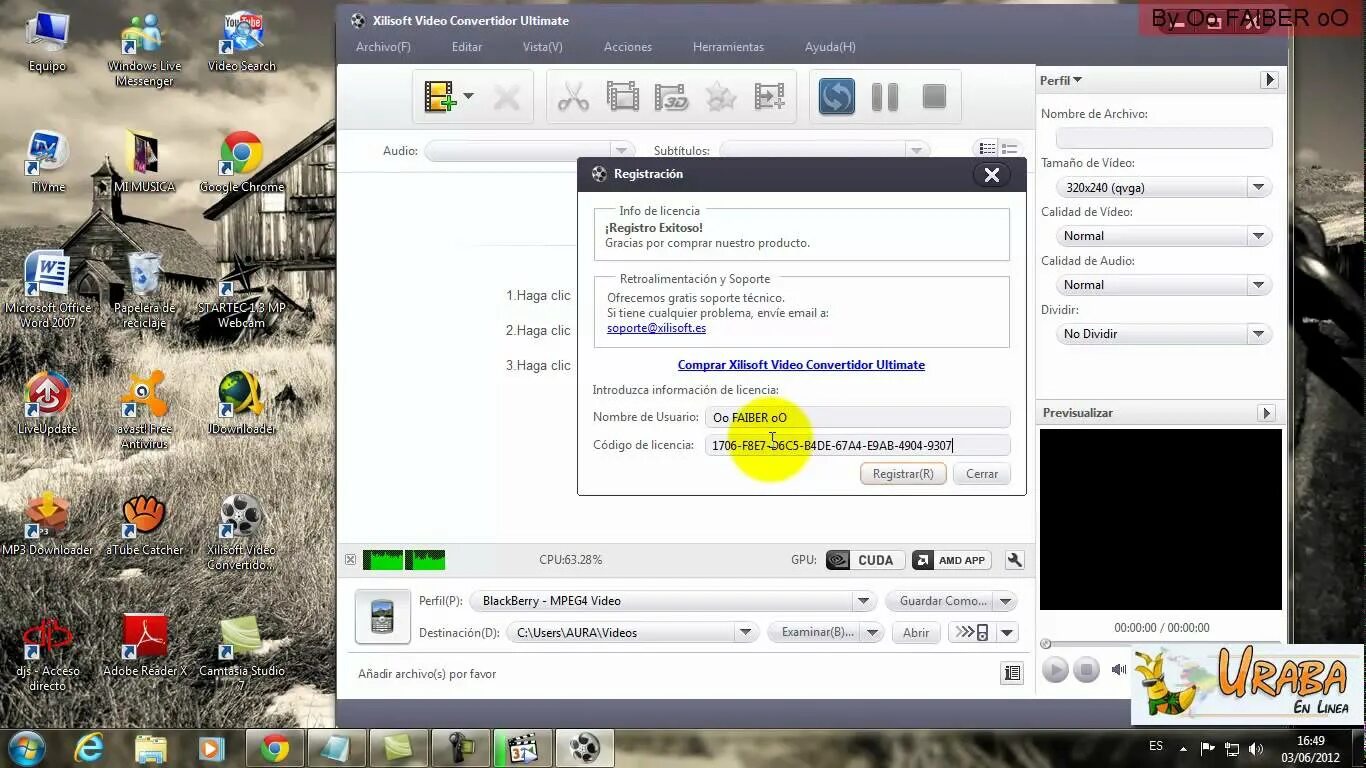Click the Abrir button
Screen dimensions: 1366x768
(x=916, y=633)
